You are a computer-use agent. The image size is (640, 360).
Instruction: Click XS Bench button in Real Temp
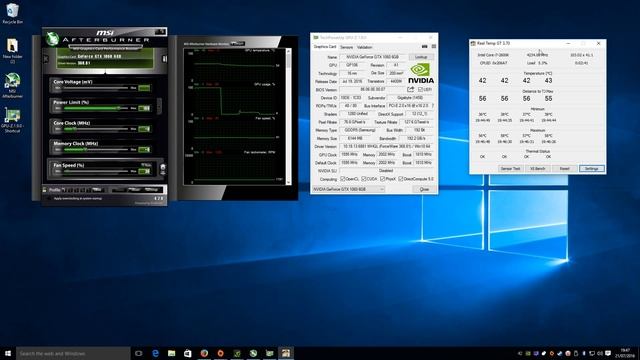click(x=538, y=169)
